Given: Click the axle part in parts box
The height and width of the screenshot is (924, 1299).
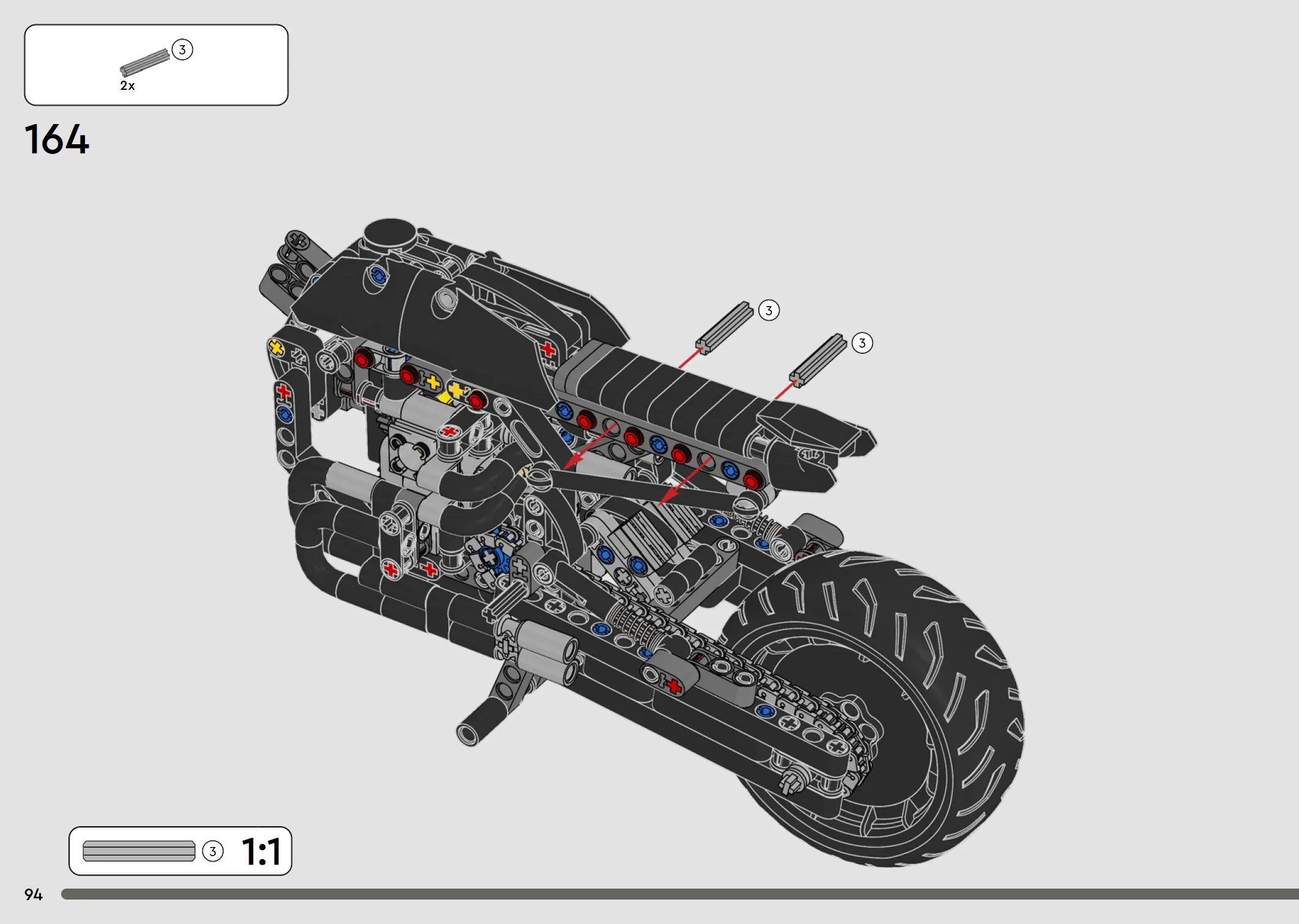Looking at the screenshot, I should click(145, 62).
